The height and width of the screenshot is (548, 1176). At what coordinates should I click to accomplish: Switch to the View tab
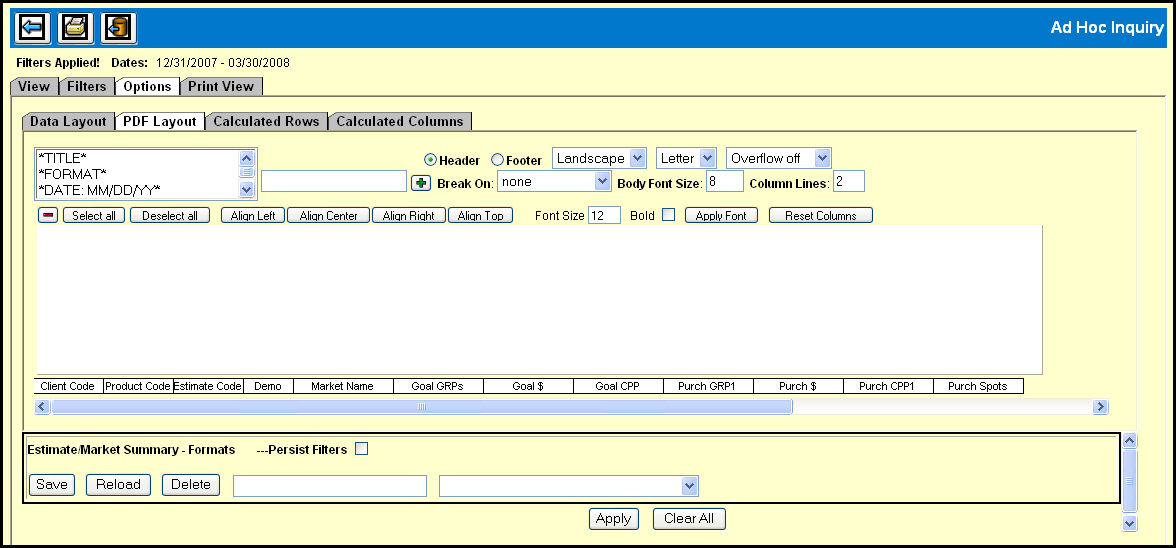34,86
